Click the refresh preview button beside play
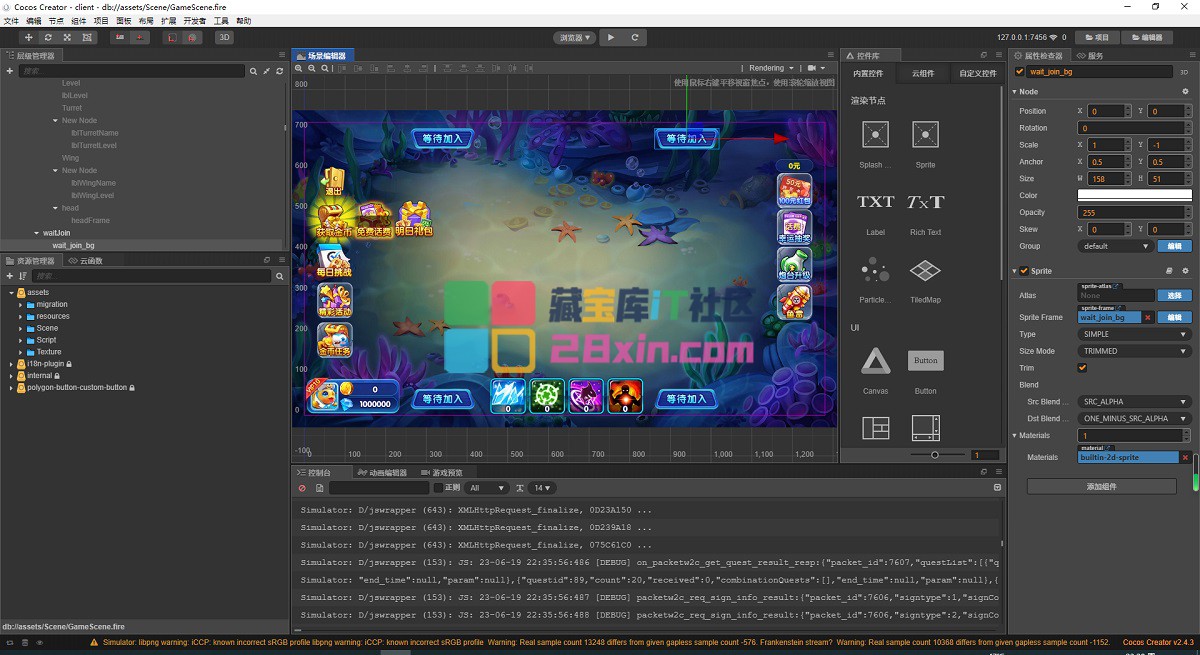Image resolution: width=1200 pixels, height=655 pixels. tap(634, 37)
